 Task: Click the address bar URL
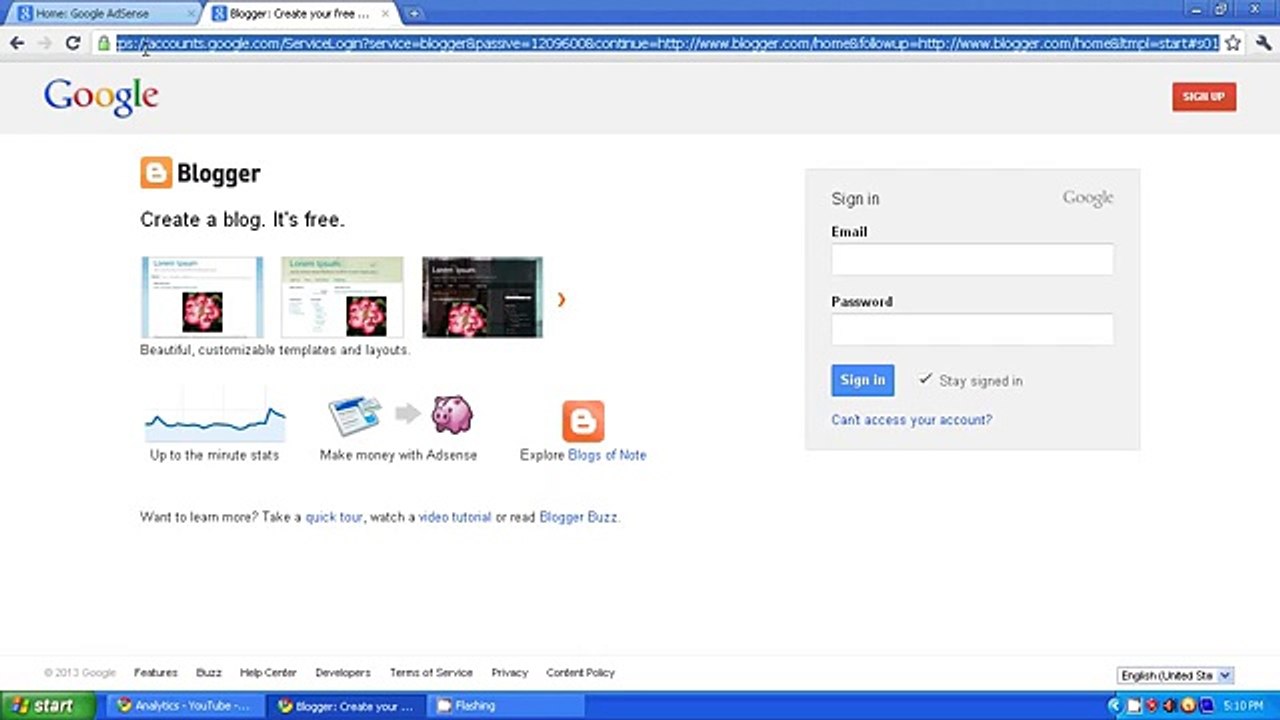(x=667, y=43)
